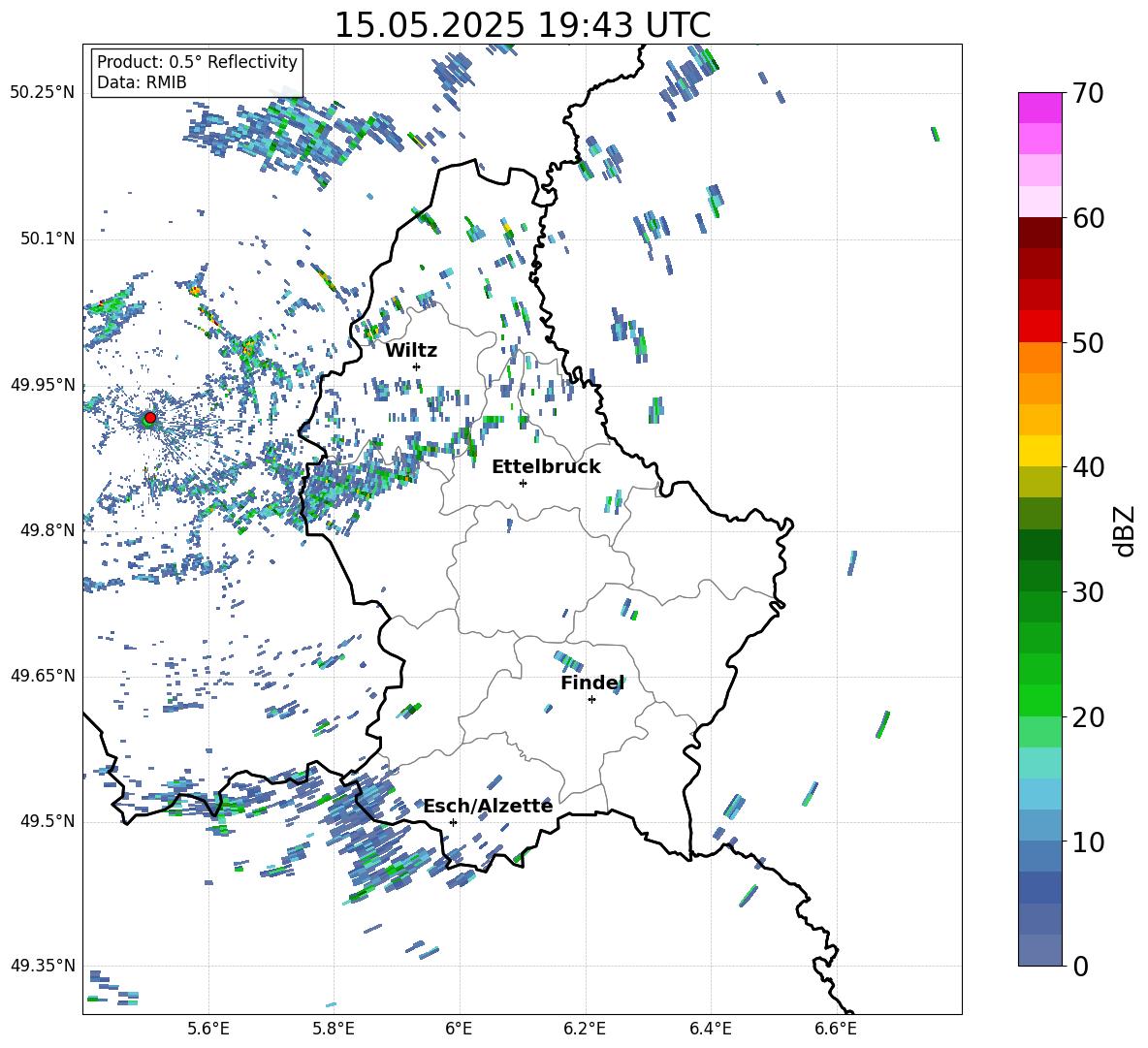The height and width of the screenshot is (1048, 1148).
Task: Click the dark red colorbar segment below 60
Action: coord(1039,234)
